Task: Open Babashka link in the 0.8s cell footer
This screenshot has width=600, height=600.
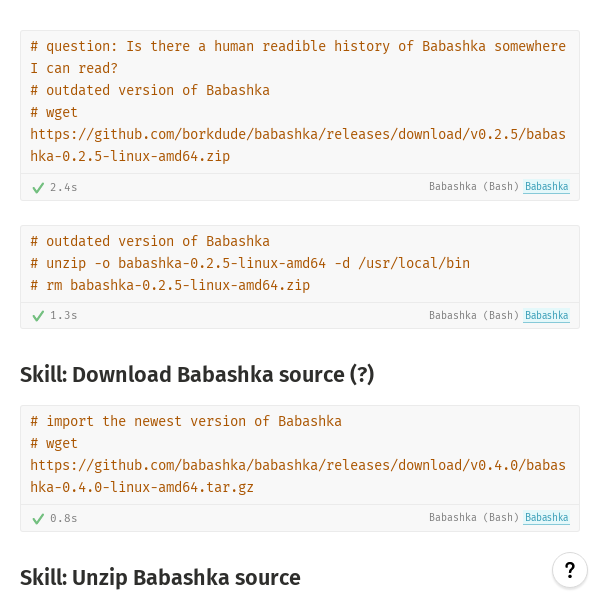Action: coord(546,518)
